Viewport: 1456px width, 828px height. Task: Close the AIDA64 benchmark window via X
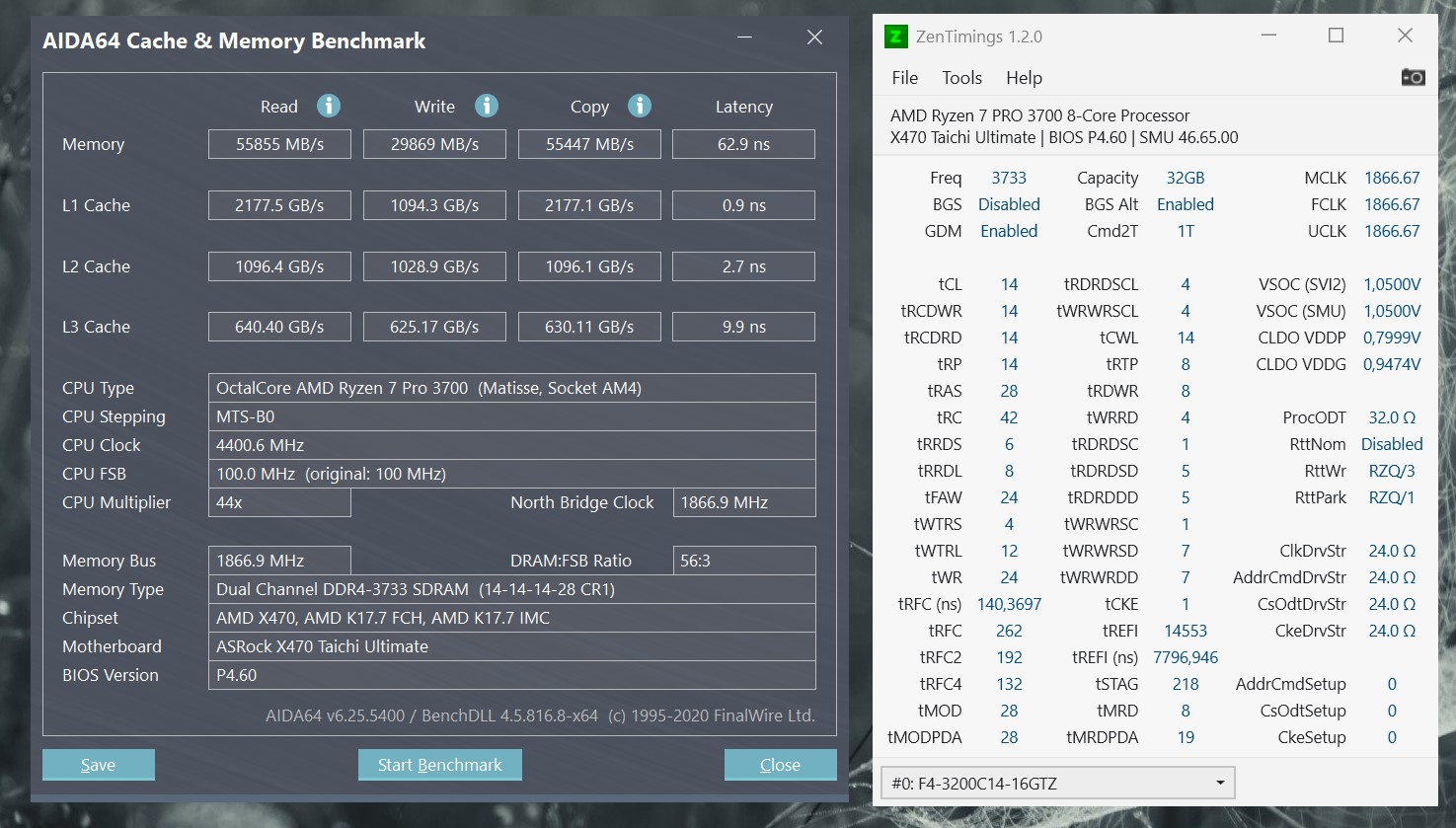pos(814,38)
